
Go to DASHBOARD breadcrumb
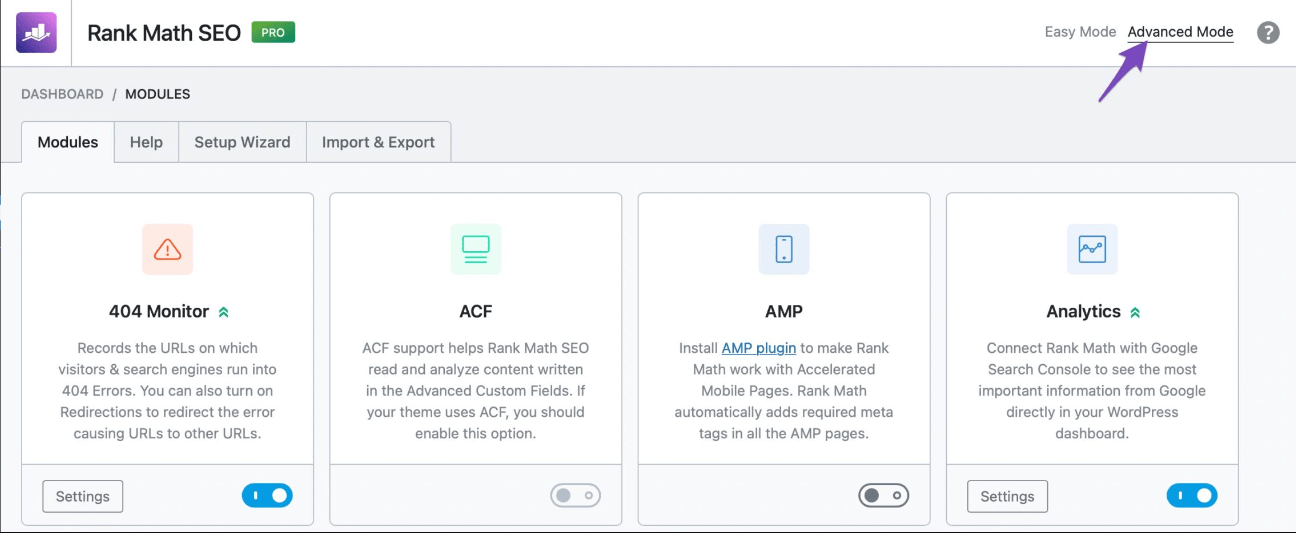pyautogui.click(x=62, y=94)
